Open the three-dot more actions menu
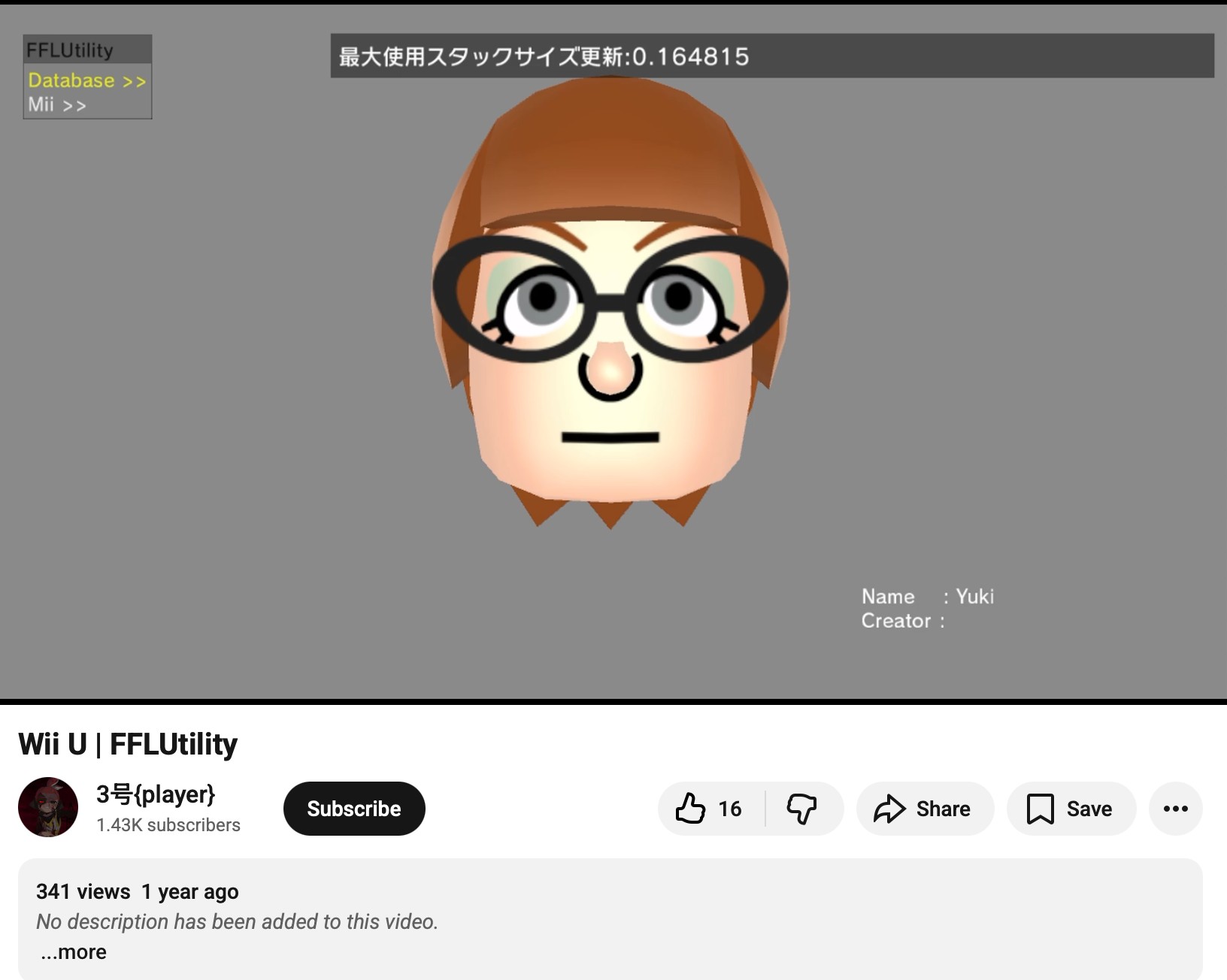This screenshot has width=1227, height=980. point(1175,809)
